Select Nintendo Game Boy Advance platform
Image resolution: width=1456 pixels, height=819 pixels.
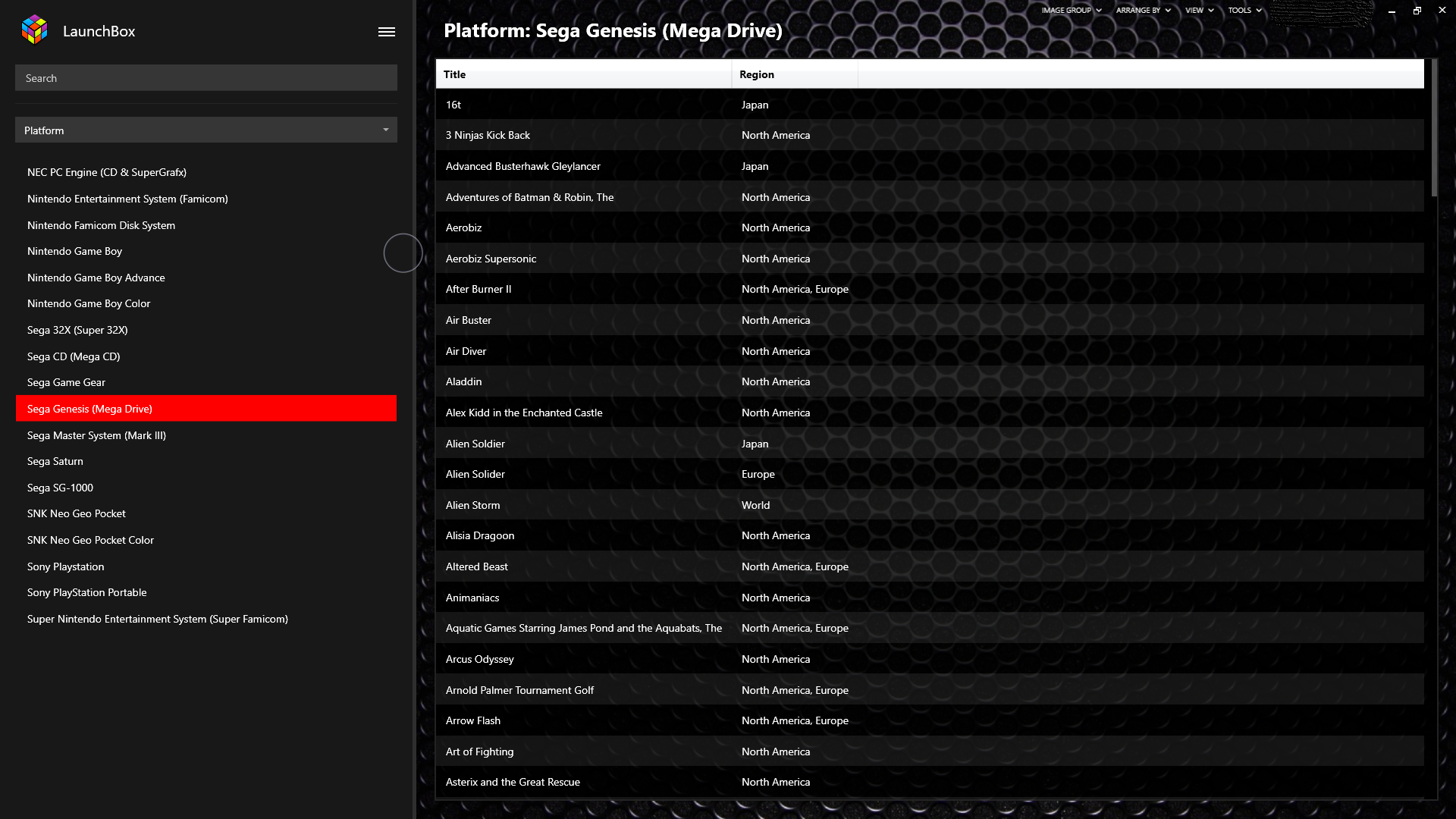[x=96, y=278]
